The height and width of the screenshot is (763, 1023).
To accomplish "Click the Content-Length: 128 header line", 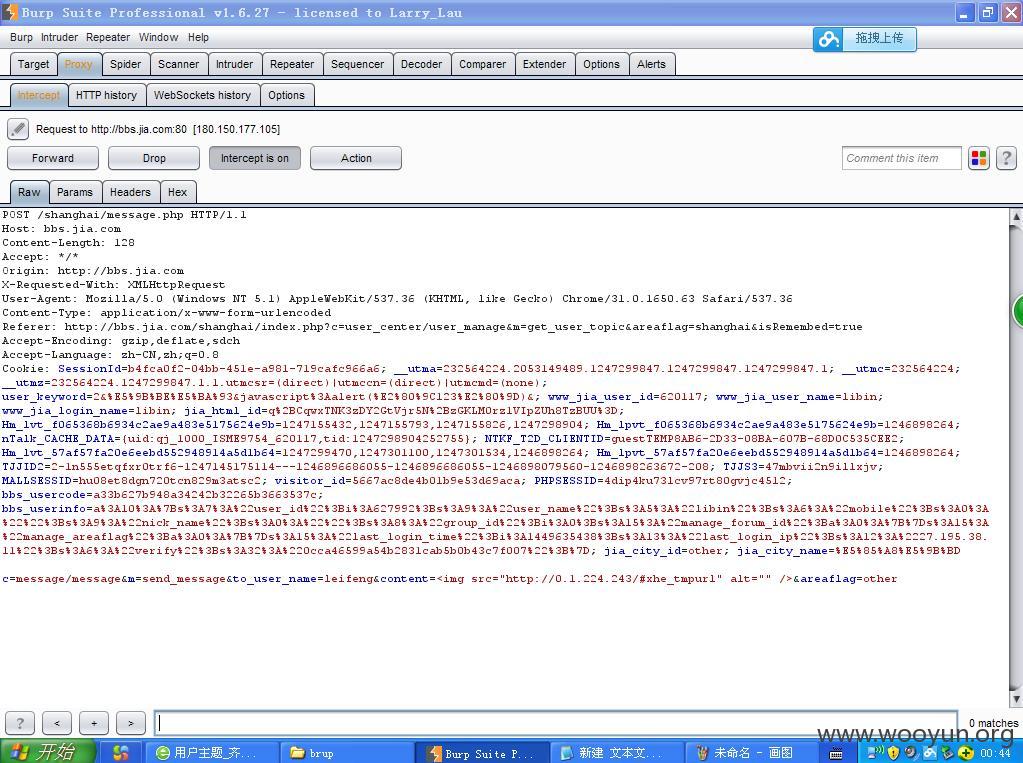I will point(68,243).
